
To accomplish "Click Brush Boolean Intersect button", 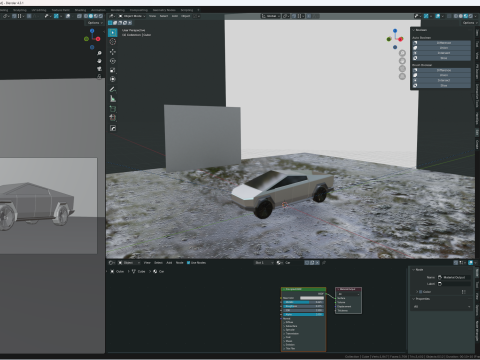I will (x=442, y=80).
